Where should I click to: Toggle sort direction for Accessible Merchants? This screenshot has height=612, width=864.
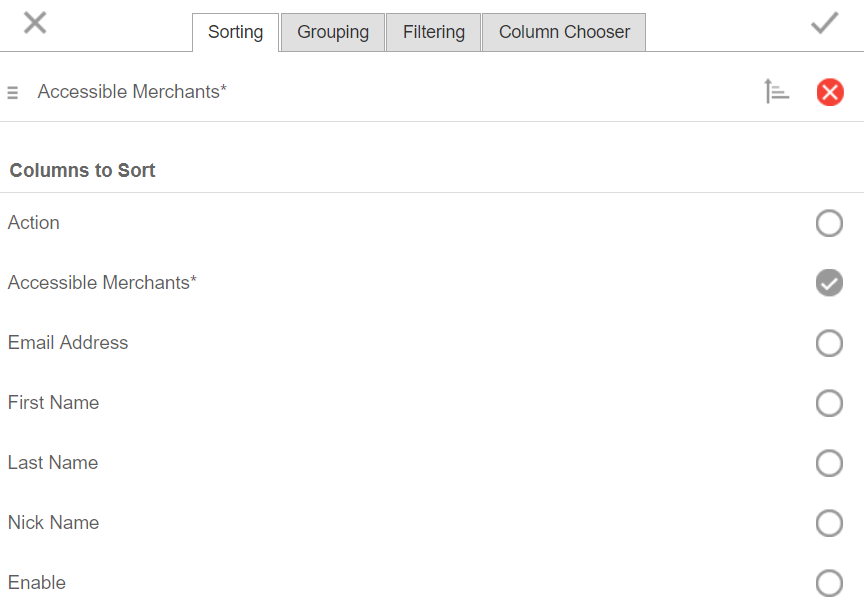coord(777,92)
